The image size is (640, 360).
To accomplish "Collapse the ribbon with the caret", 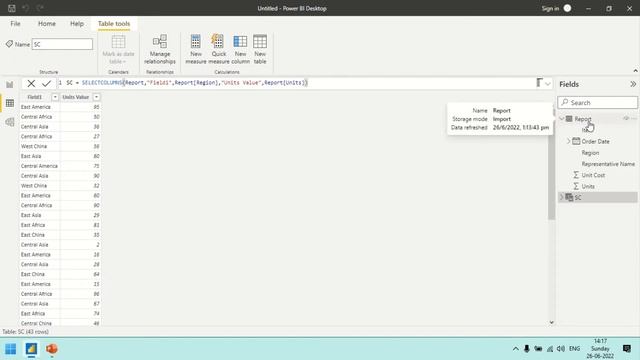I will (635, 71).
